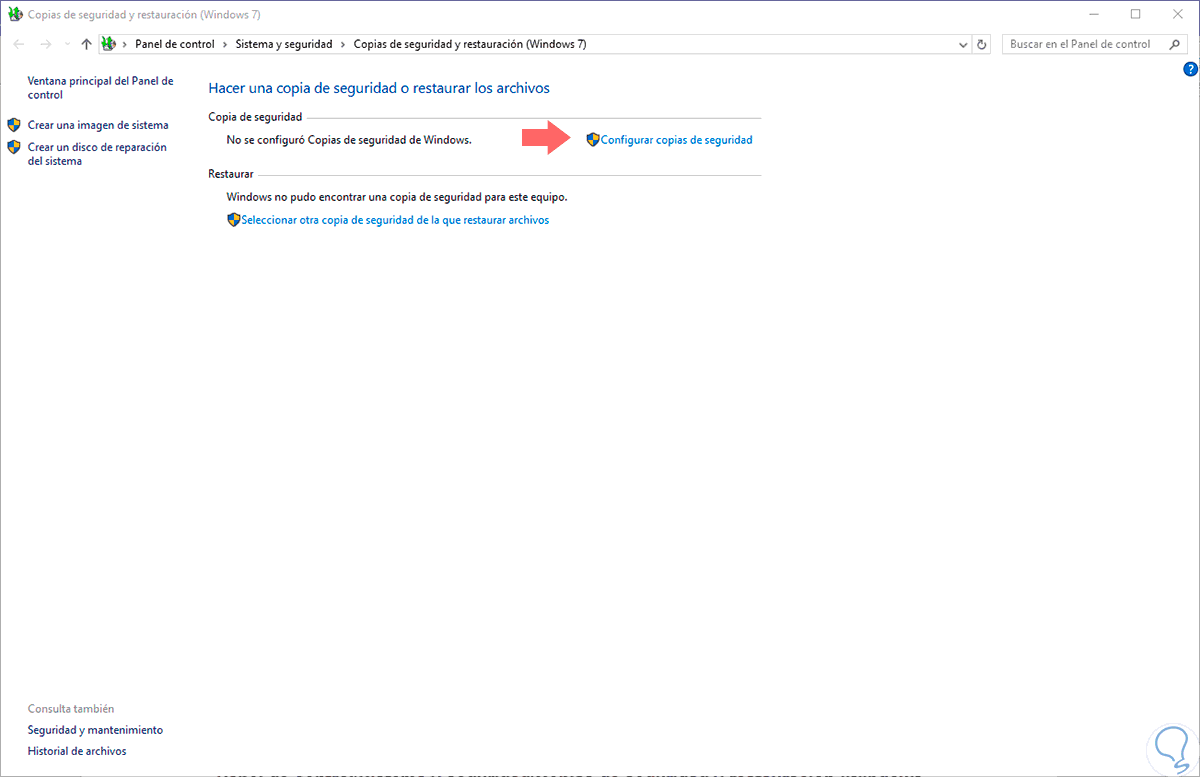This screenshot has width=1200, height=777.
Task: Click shield icon beside 'Seleccionar otra copia de seguridad'
Action: point(233,220)
